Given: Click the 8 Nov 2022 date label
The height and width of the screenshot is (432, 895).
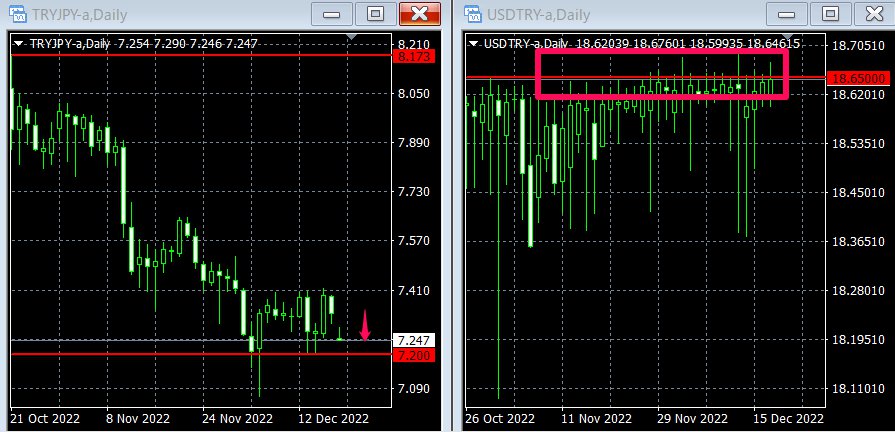Looking at the screenshot, I should point(139,418).
